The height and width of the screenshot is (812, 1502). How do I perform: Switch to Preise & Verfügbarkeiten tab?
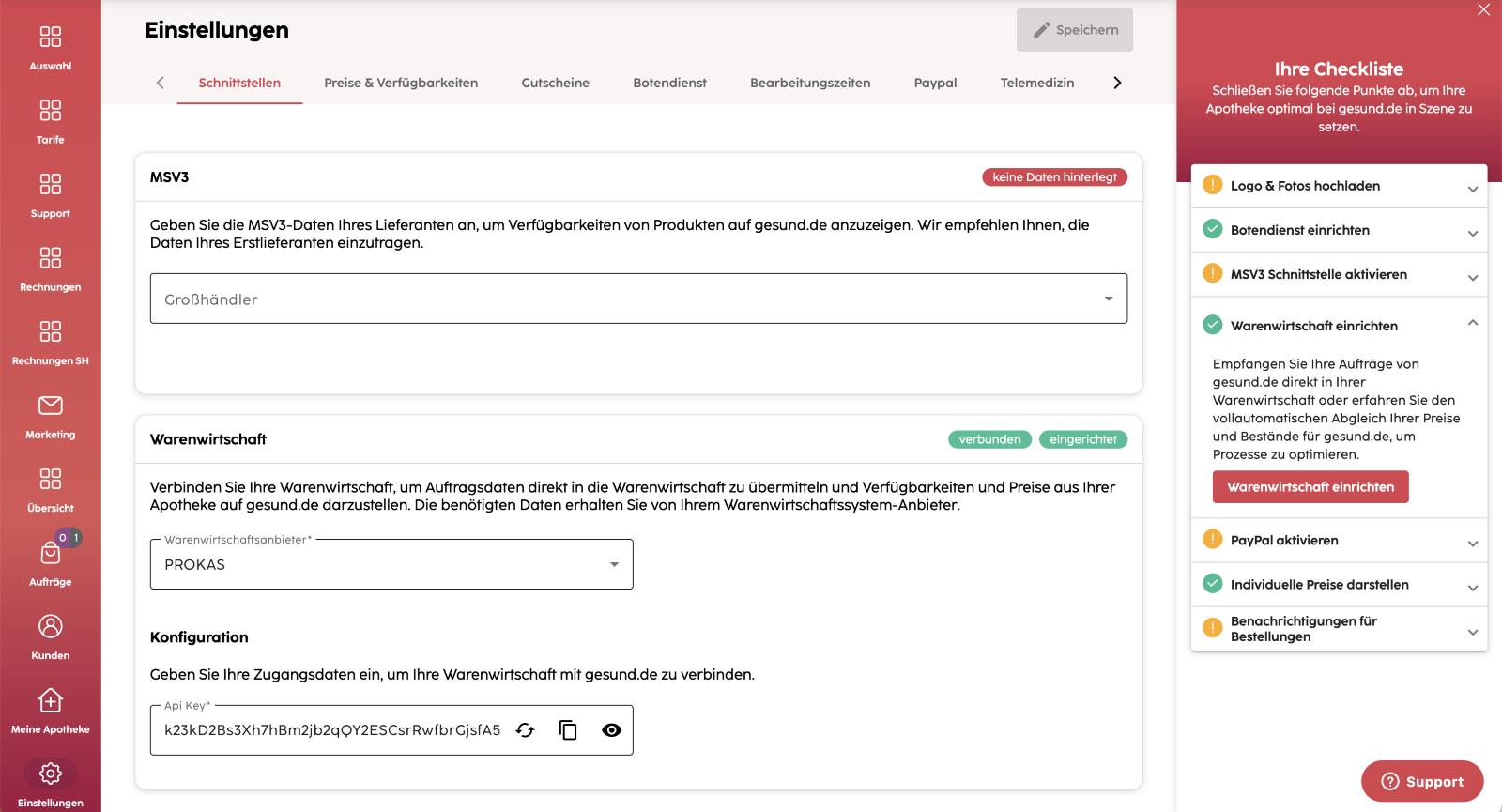point(401,83)
